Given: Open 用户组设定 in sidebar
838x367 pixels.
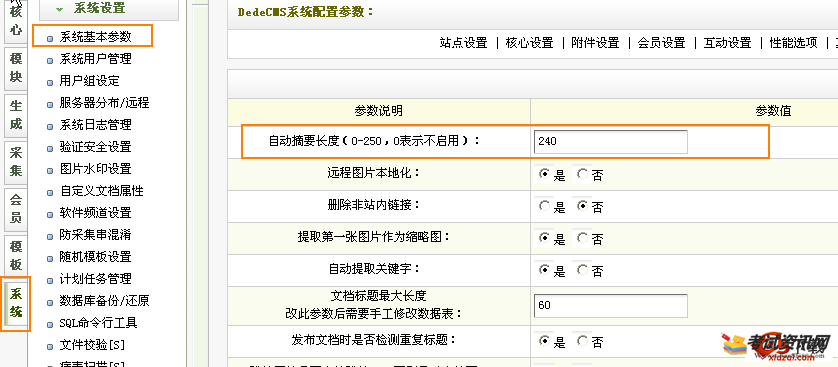Looking at the screenshot, I should click(89, 81).
